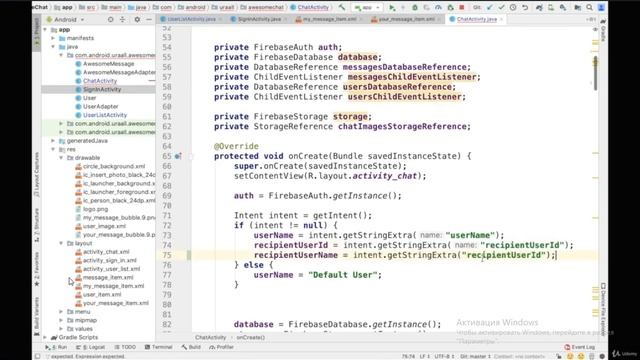The height and width of the screenshot is (360, 640).
Task: Click onCreate() in the editor breadcrumb
Action: pyautogui.click(x=251, y=338)
